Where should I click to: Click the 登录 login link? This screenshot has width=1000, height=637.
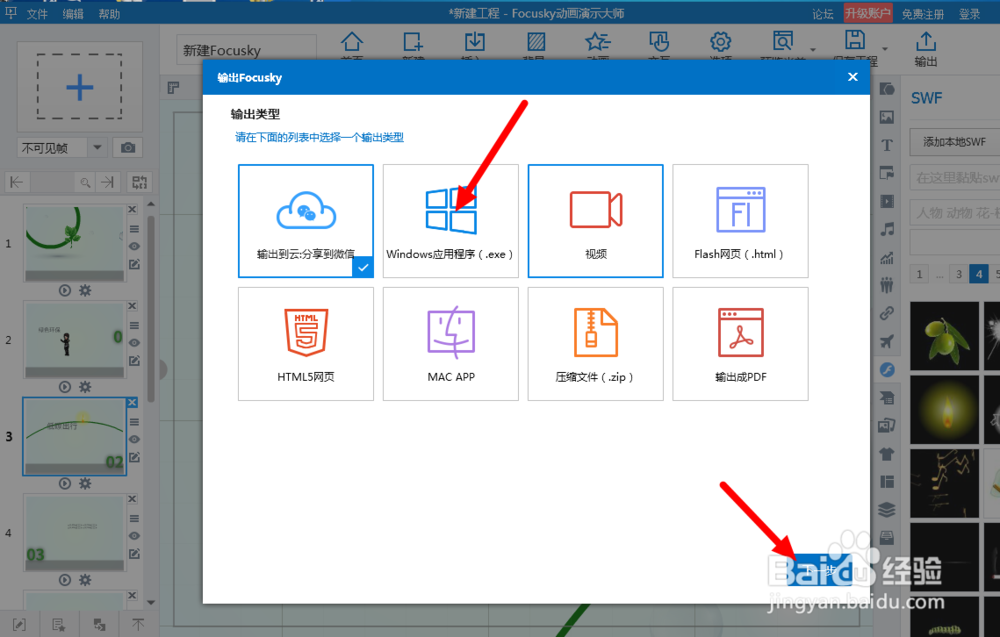pos(969,13)
